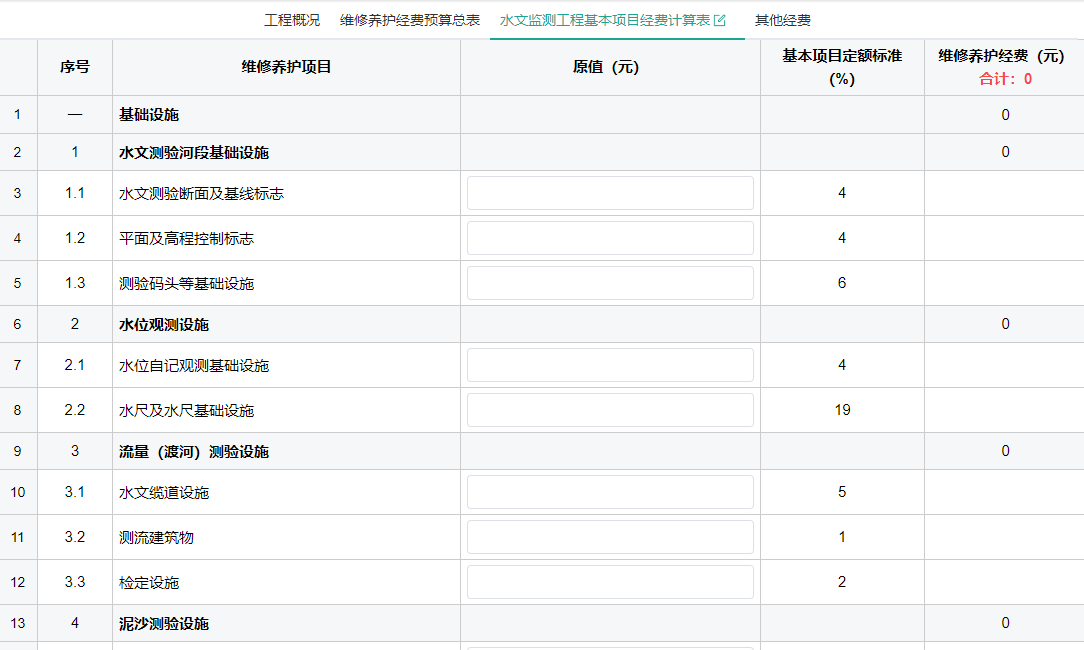Click the quota value 6 for 测验码头等基础设施
The width and height of the screenshot is (1084, 650).
(842, 283)
